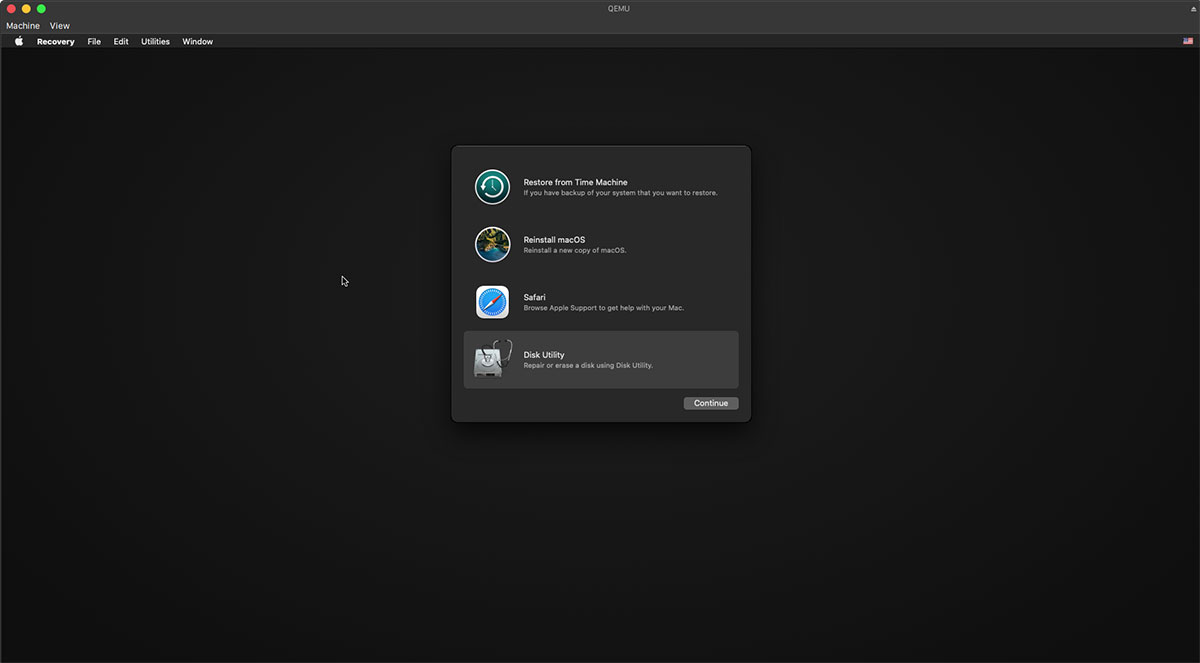This screenshot has height=663, width=1200.
Task: Choose the 'Reinstall macOS' option label
Action: [x=554, y=240]
